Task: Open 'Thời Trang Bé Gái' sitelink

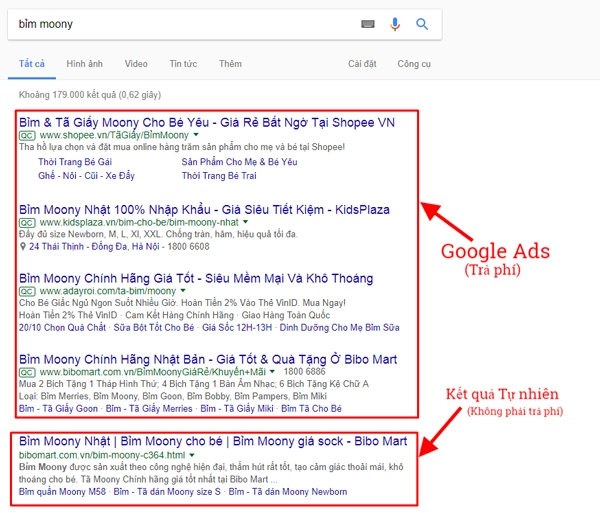Action: 75,162
